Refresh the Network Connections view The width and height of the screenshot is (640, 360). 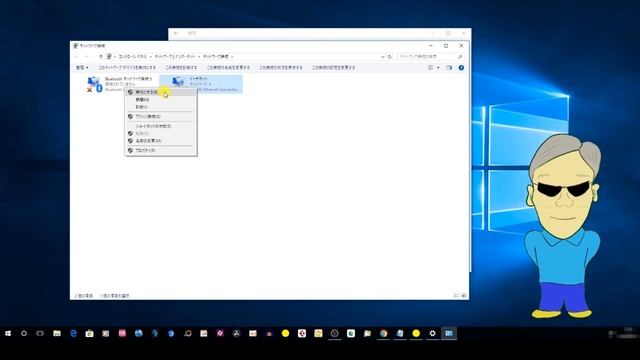tap(390, 57)
